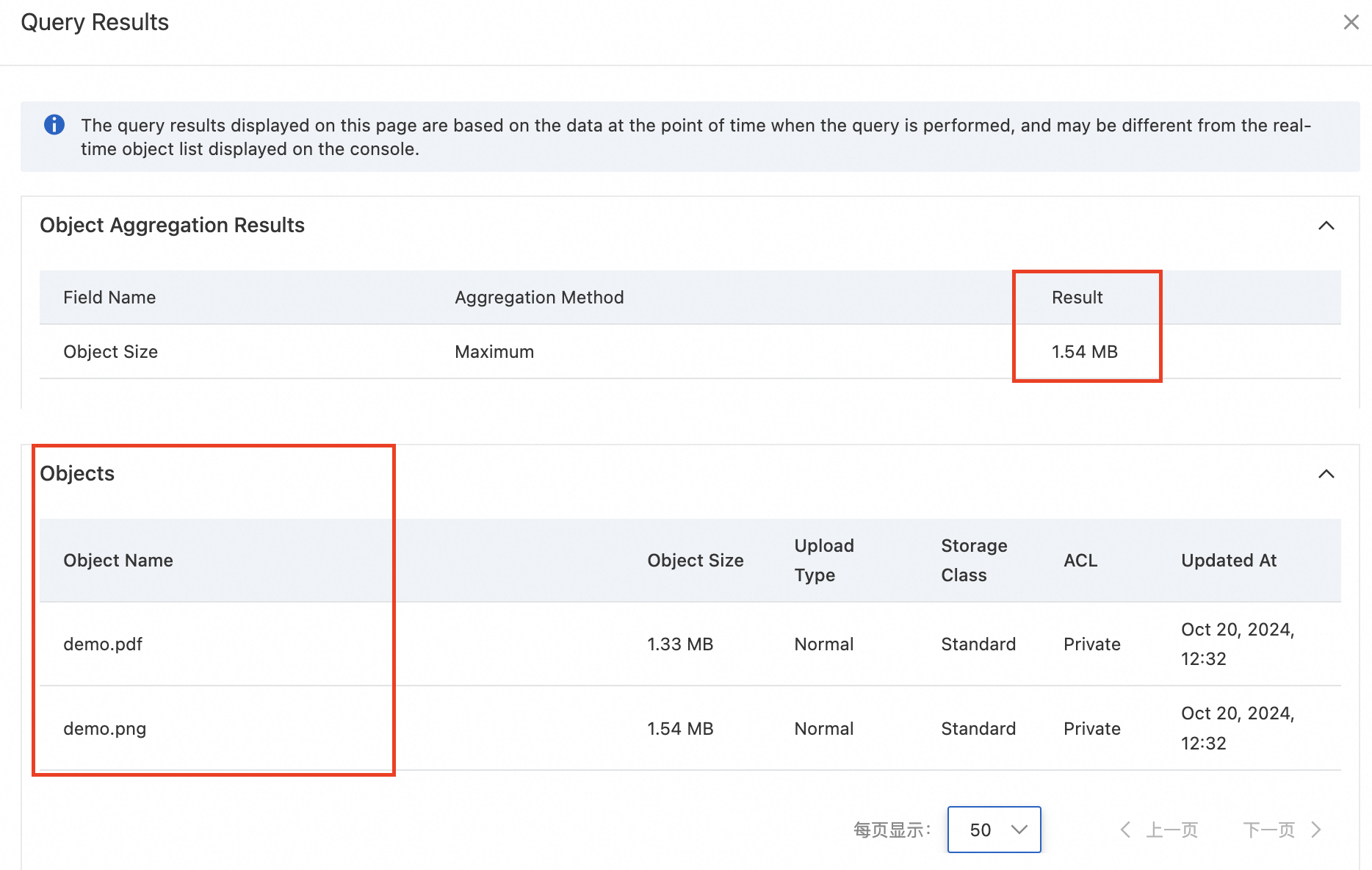Screen dimensions: 1372x870
Task: Click the Query Results title
Action: 95,23
